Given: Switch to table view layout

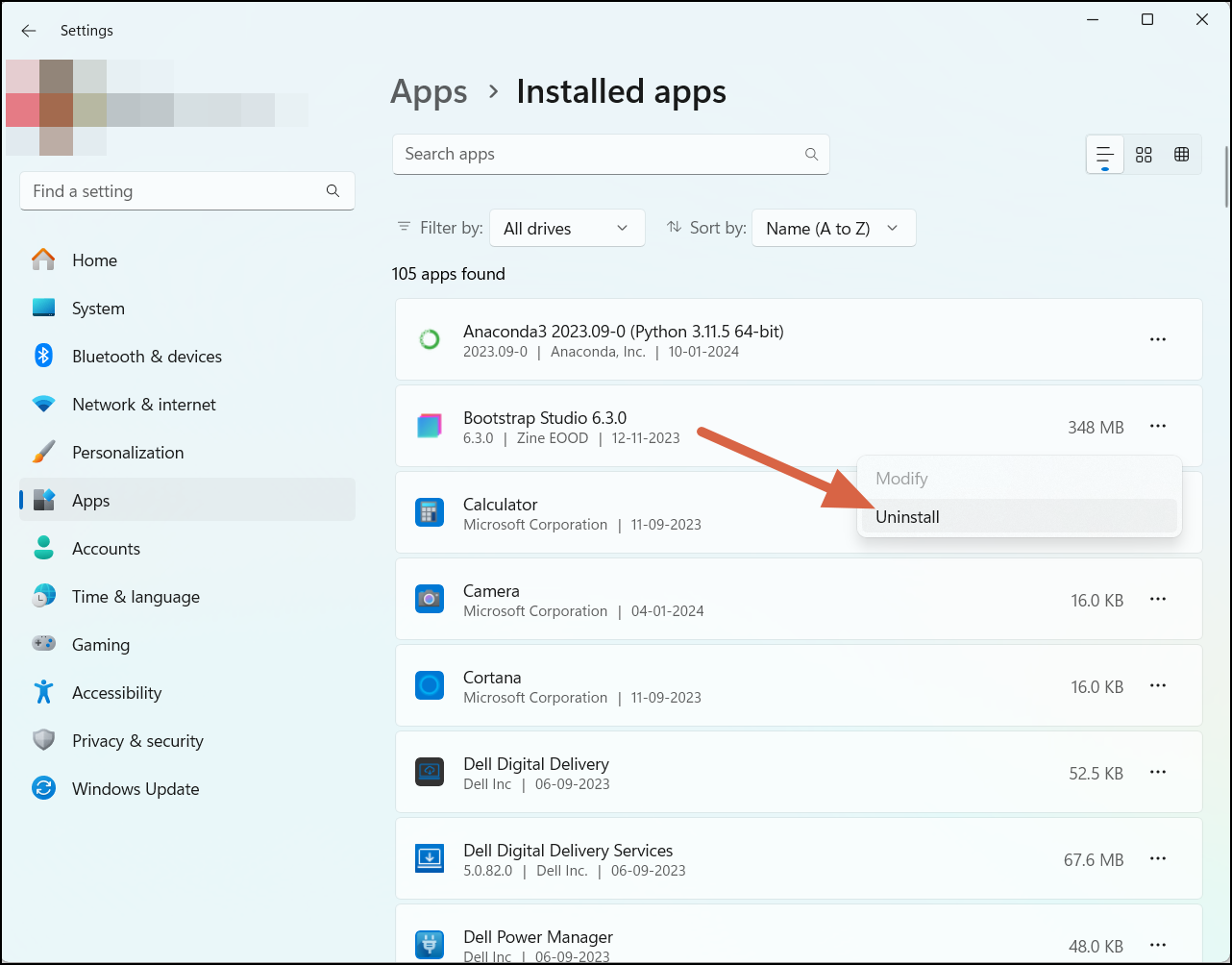Looking at the screenshot, I should coord(1183,154).
